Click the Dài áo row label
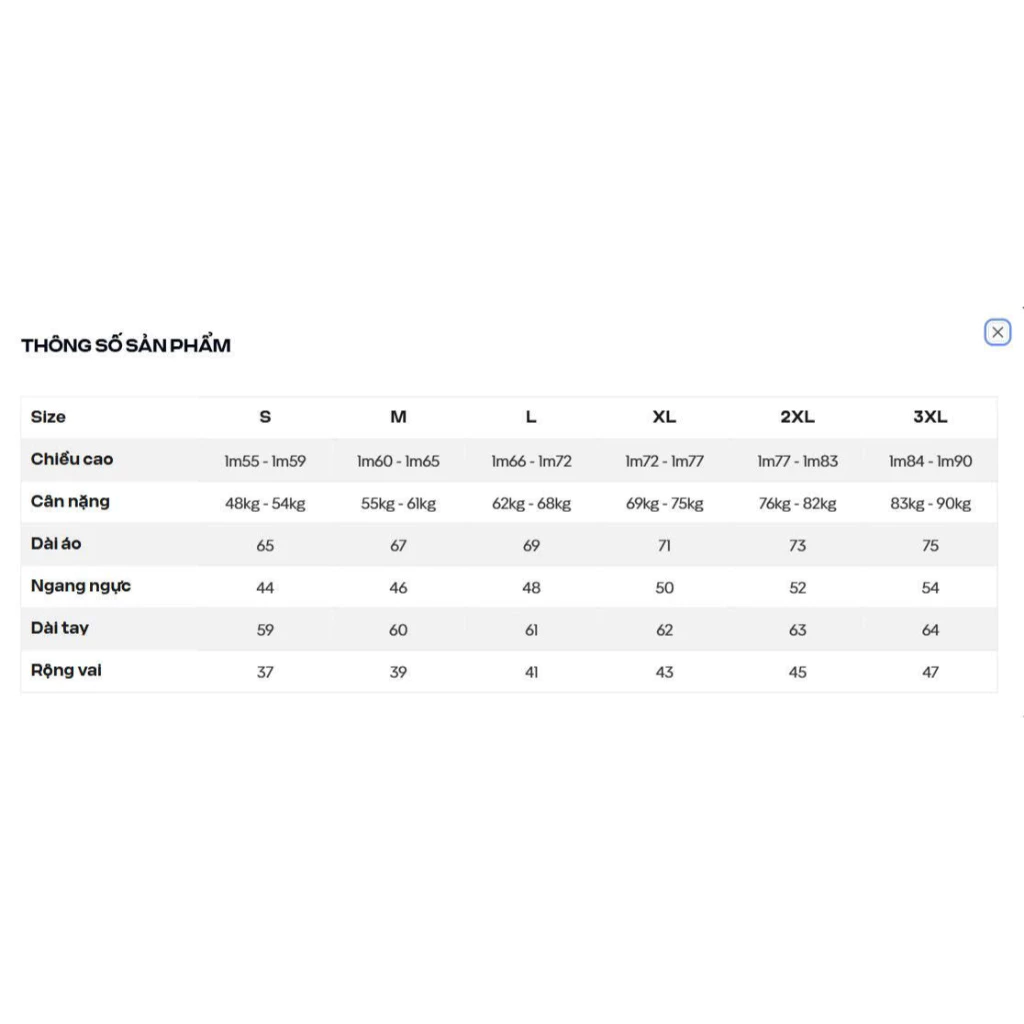Screen dimensions: 1024x1024 tap(56, 544)
